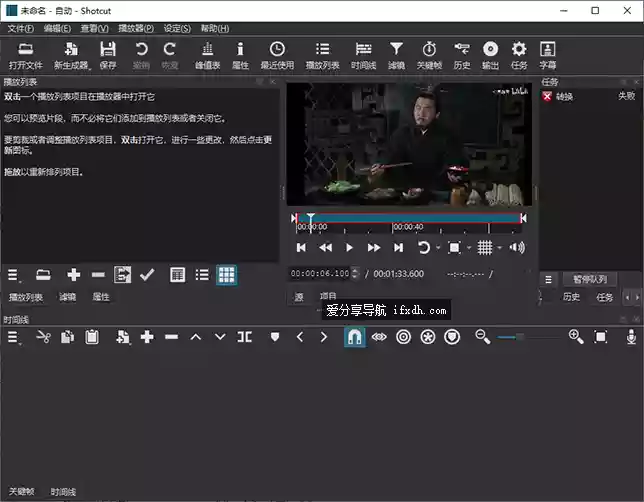Open the timeline hamburger menu
Viewport: 644px width, 502px height.
(13, 337)
